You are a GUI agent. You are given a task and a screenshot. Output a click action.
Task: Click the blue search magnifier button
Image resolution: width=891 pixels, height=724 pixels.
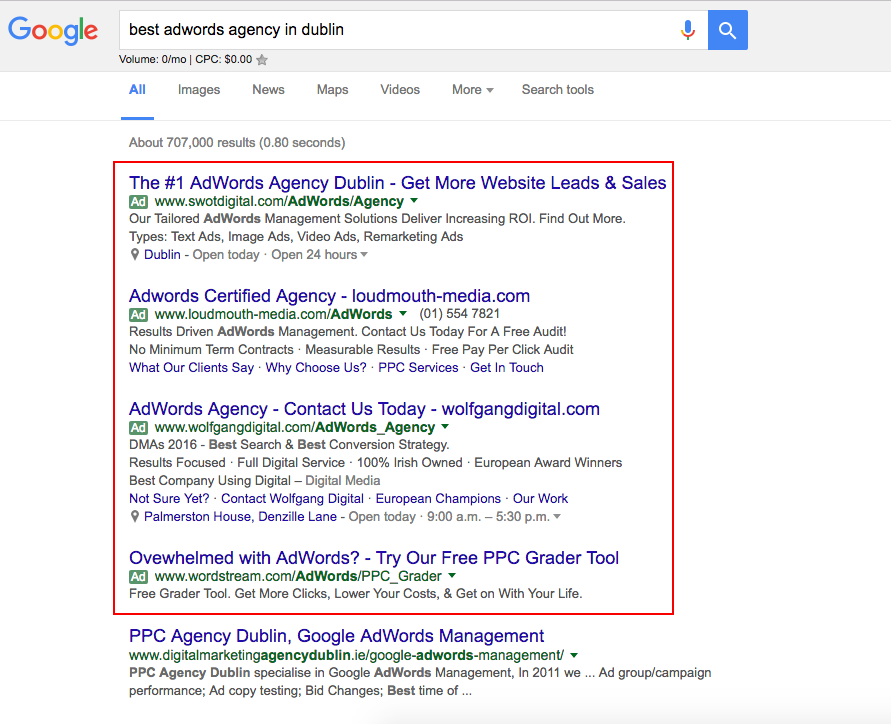(727, 30)
